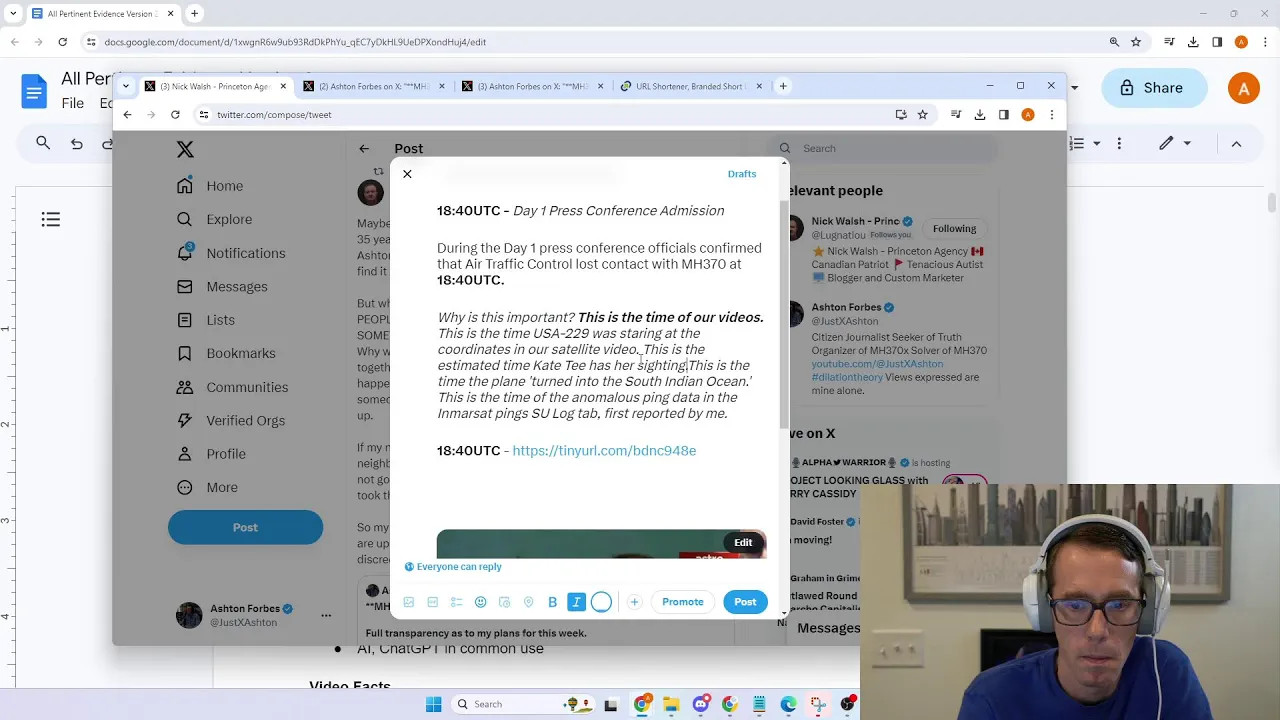Switch to the URL Shortener tab
This screenshot has width=1280, height=720.
pyautogui.click(x=691, y=86)
